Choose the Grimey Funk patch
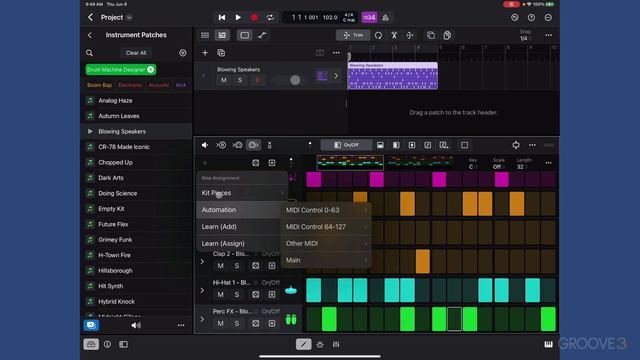Viewport: 640px width, 360px height. (x=136, y=240)
